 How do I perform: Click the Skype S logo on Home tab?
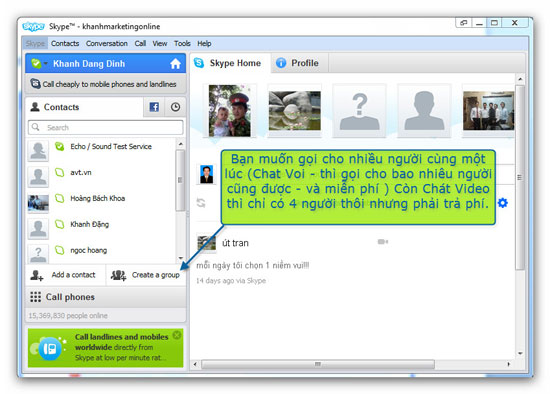pyautogui.click(x=199, y=63)
